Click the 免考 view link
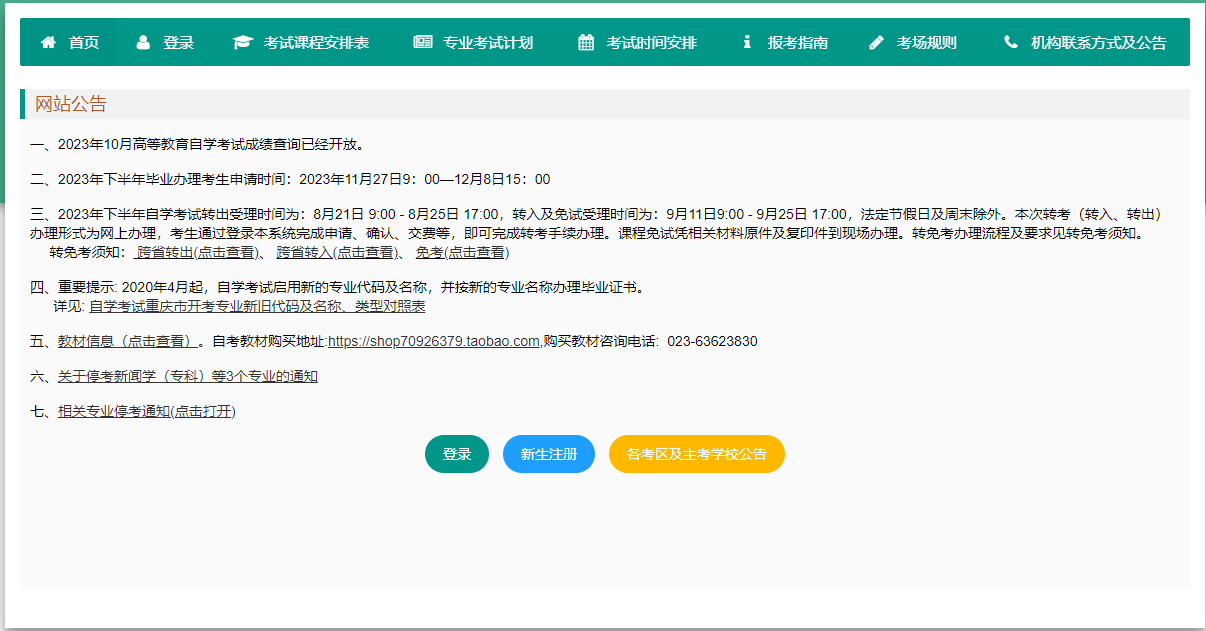This screenshot has width=1206, height=631. tap(464, 252)
